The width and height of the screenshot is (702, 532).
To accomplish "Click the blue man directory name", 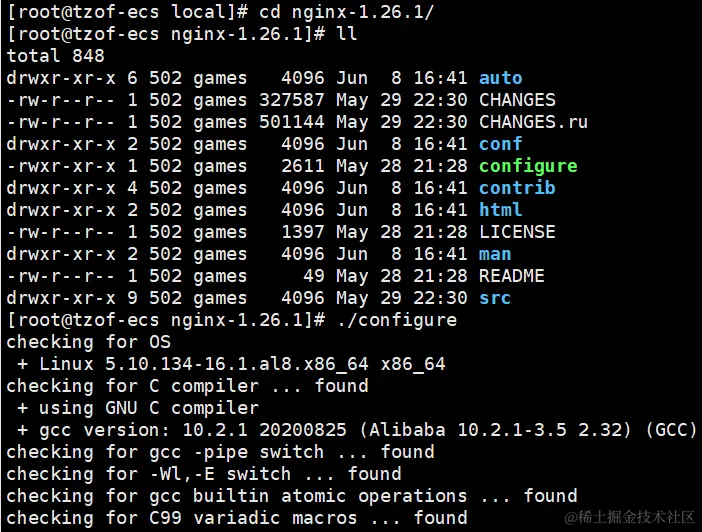I will tap(495, 254).
